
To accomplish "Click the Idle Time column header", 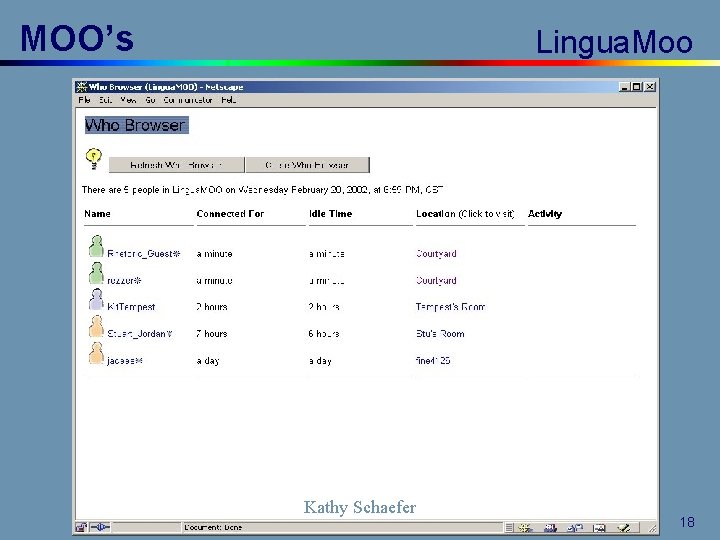I will [331, 214].
